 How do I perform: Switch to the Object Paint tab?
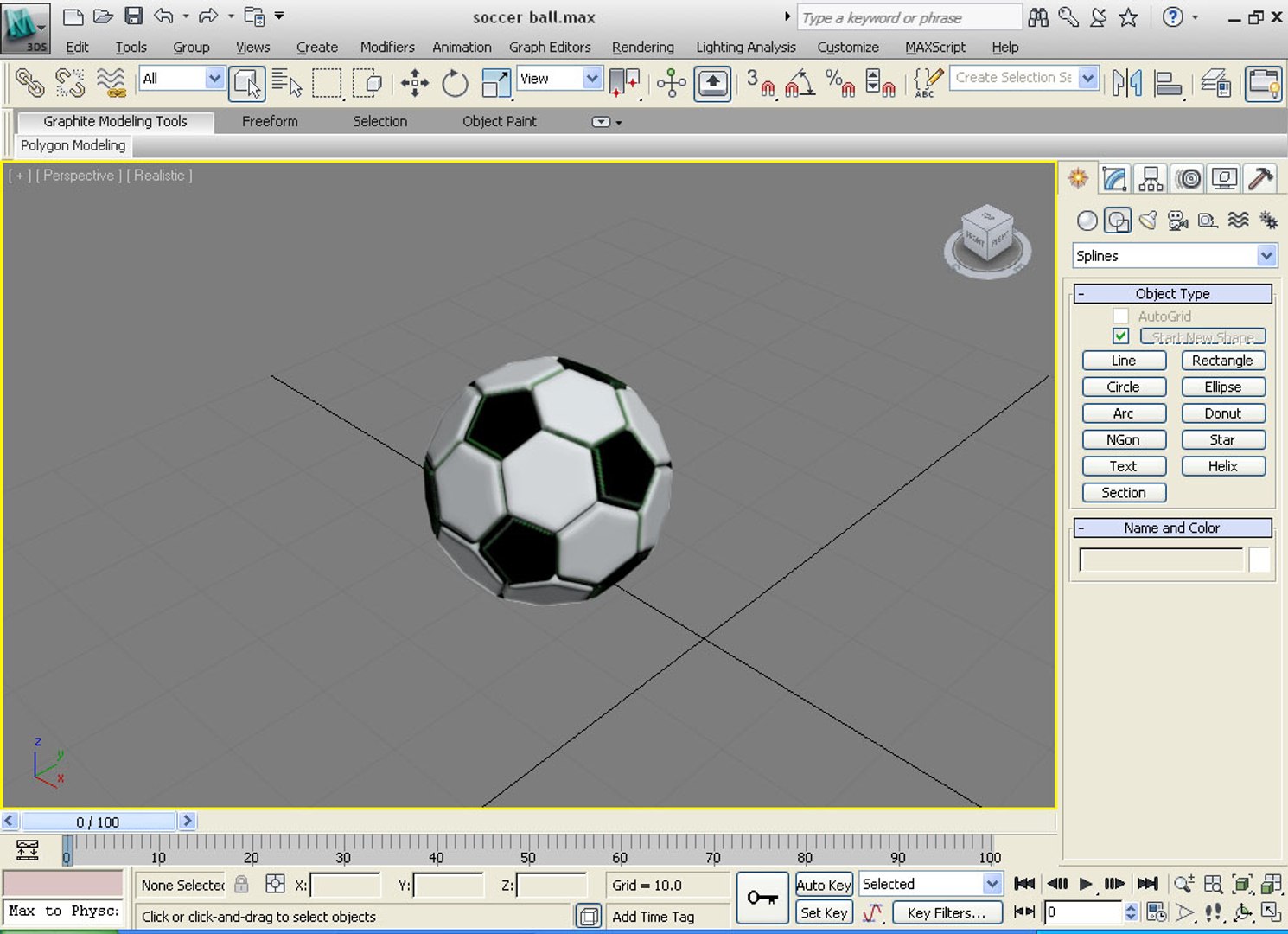[x=500, y=121]
